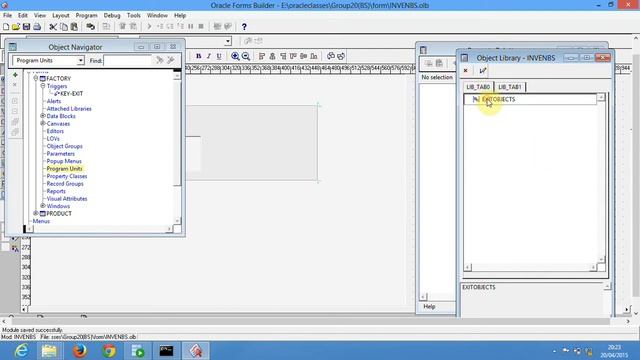Click the Find input field
Image resolution: width=640 pixels, height=360 pixels.
pos(128,60)
